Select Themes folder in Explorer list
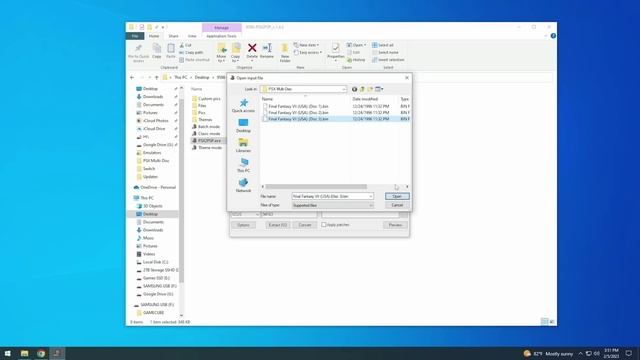The image size is (640, 360). (205, 120)
